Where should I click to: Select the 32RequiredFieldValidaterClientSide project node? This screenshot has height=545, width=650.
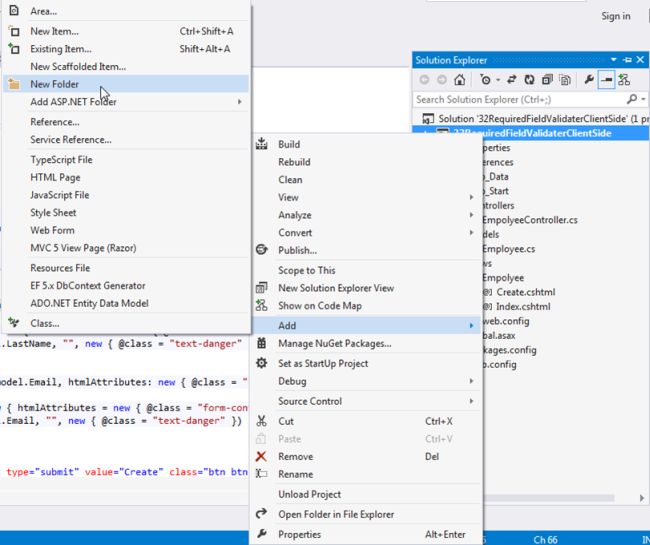[x=532, y=133]
